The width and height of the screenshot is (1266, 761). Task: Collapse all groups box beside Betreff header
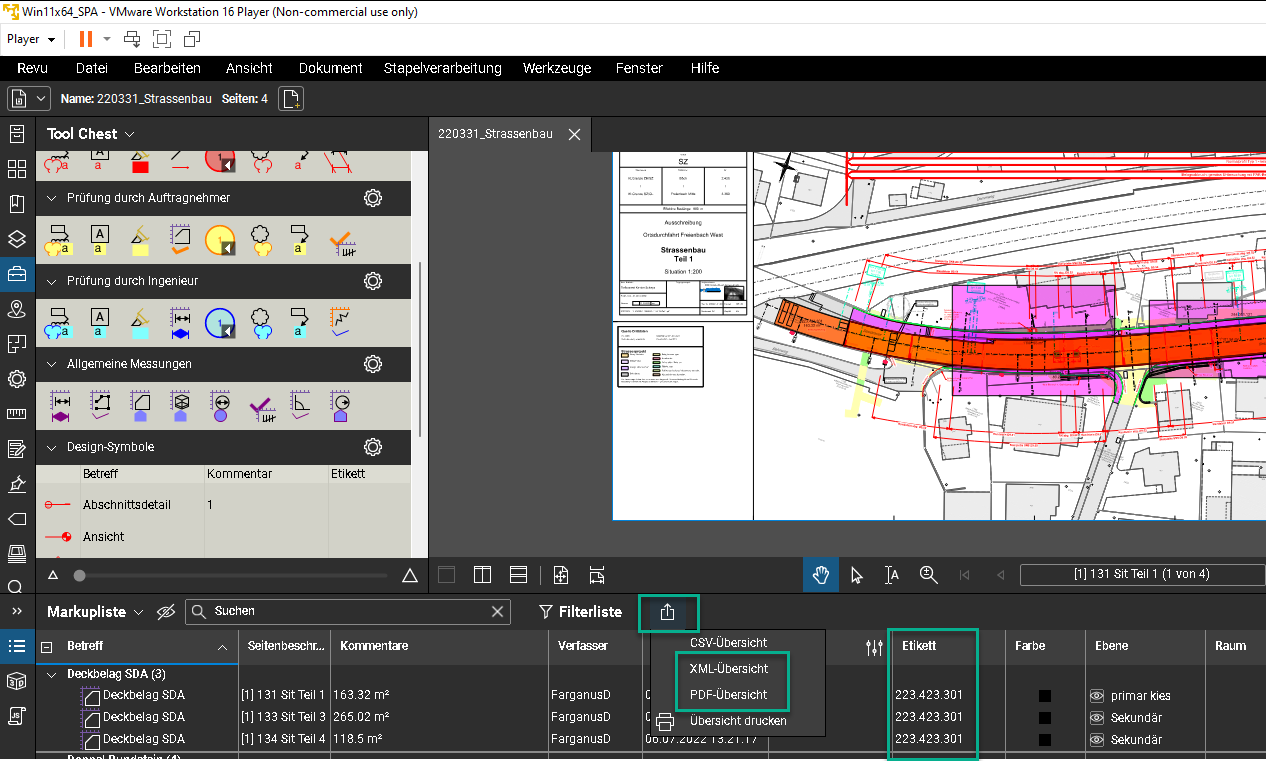47,646
